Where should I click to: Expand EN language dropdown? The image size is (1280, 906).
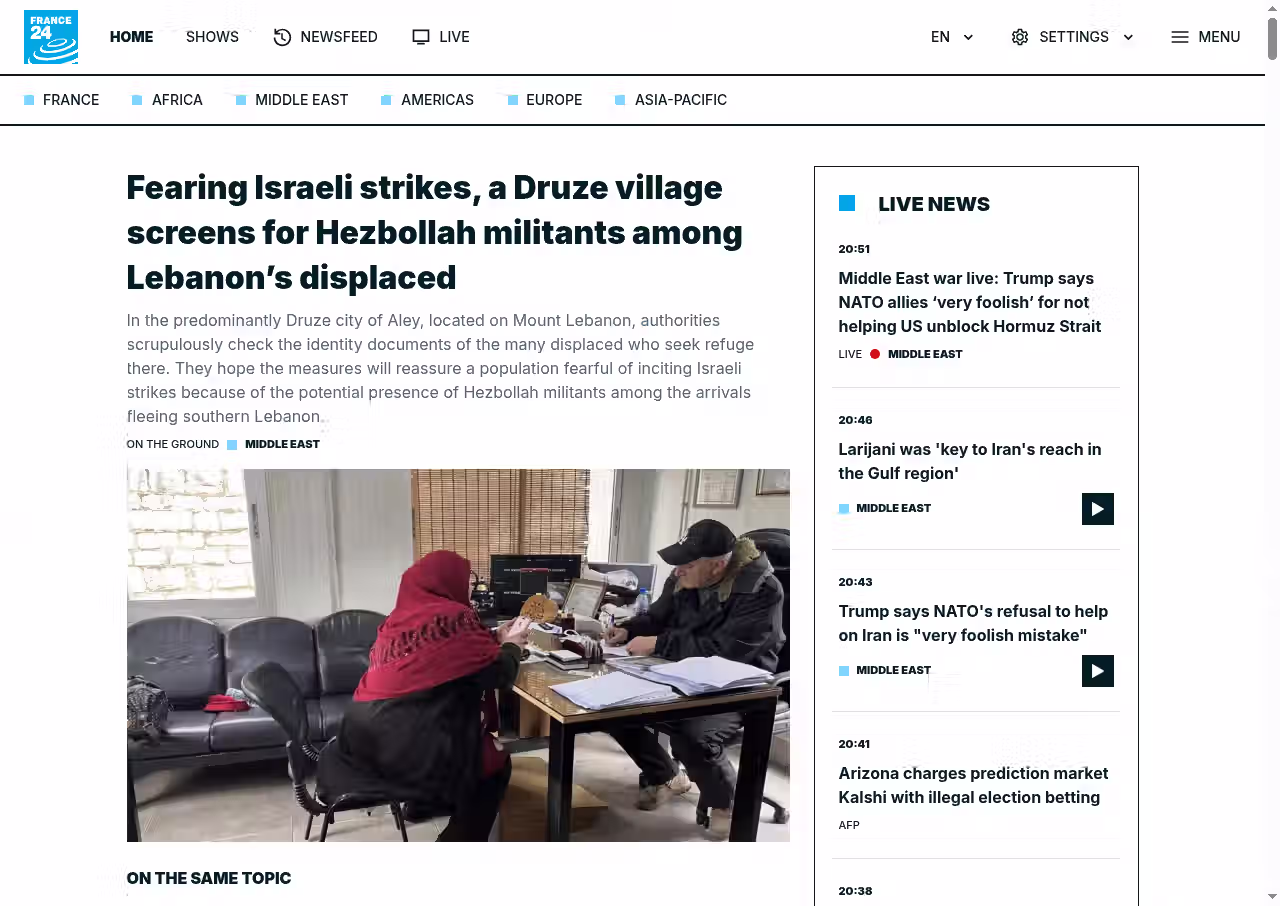point(953,37)
